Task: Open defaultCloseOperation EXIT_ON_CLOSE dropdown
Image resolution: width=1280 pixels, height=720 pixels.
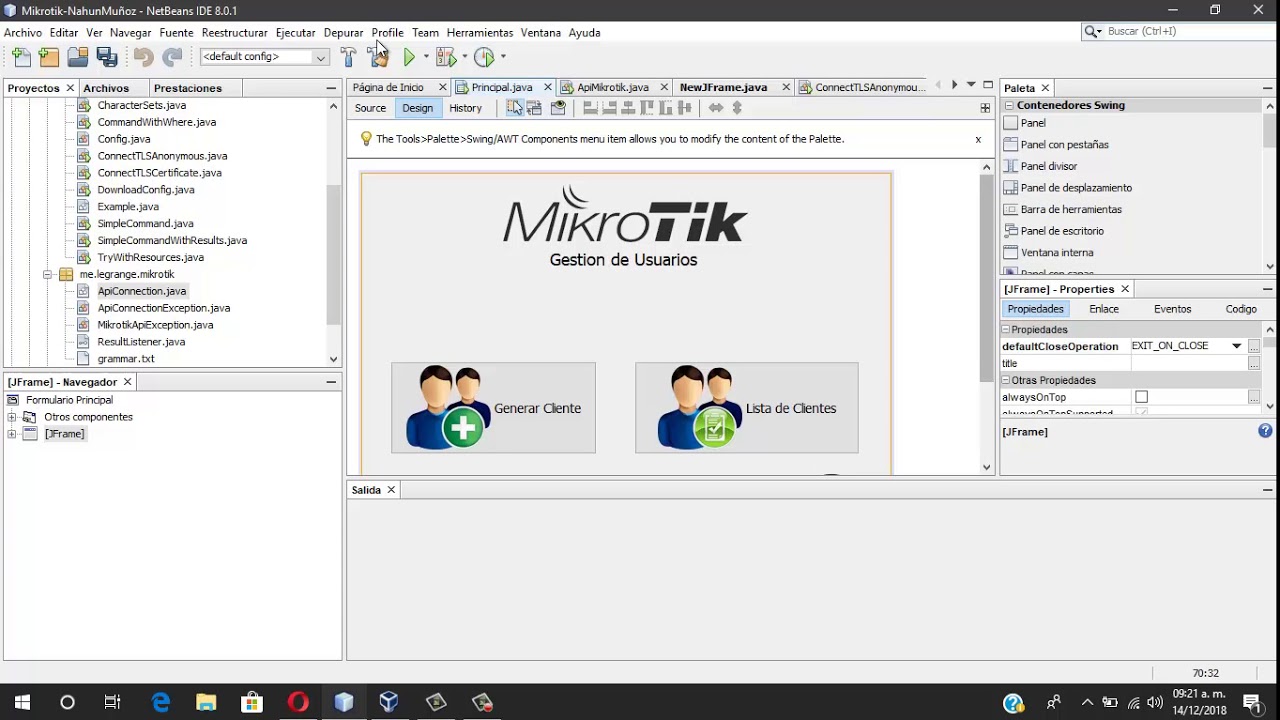Action: [1237, 346]
